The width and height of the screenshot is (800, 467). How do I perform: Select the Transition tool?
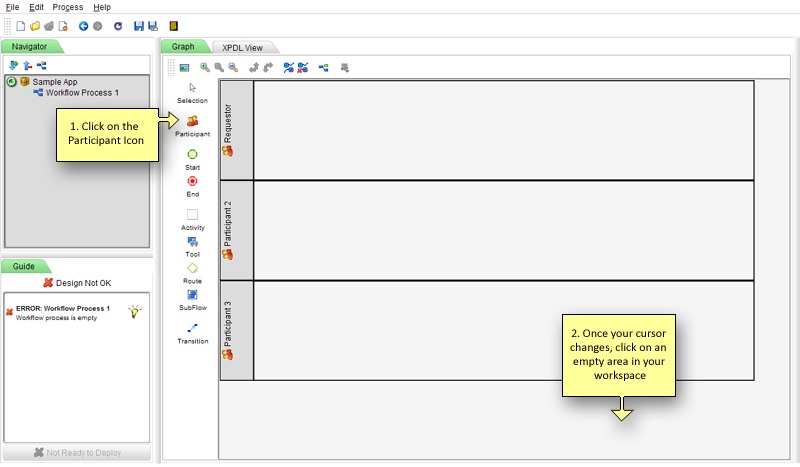[192, 328]
